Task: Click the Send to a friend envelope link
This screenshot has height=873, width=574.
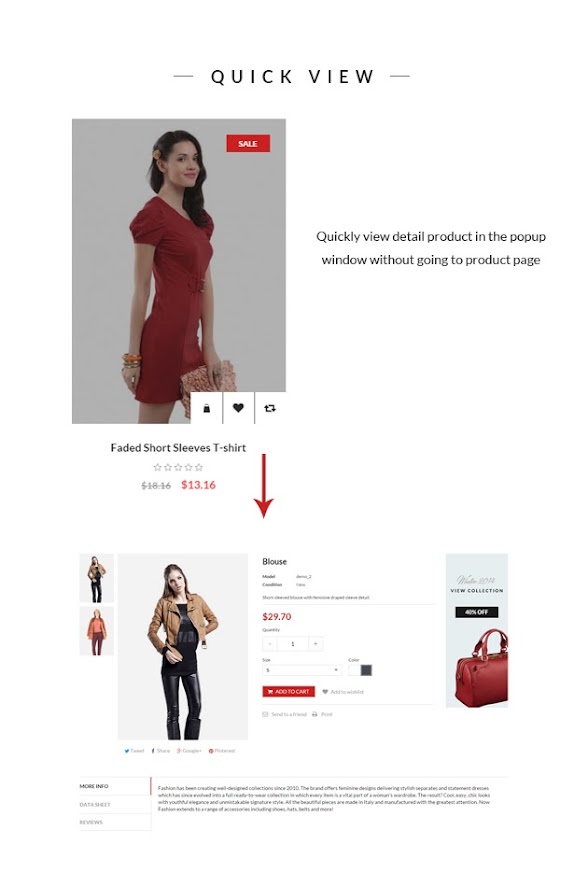Action: tap(284, 714)
